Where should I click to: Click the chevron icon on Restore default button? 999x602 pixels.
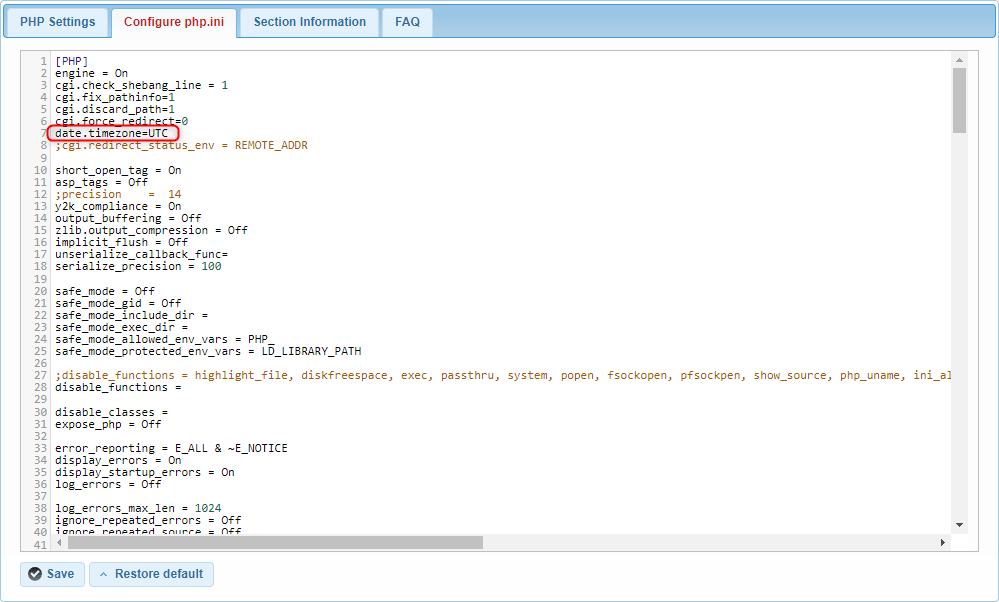[104, 574]
